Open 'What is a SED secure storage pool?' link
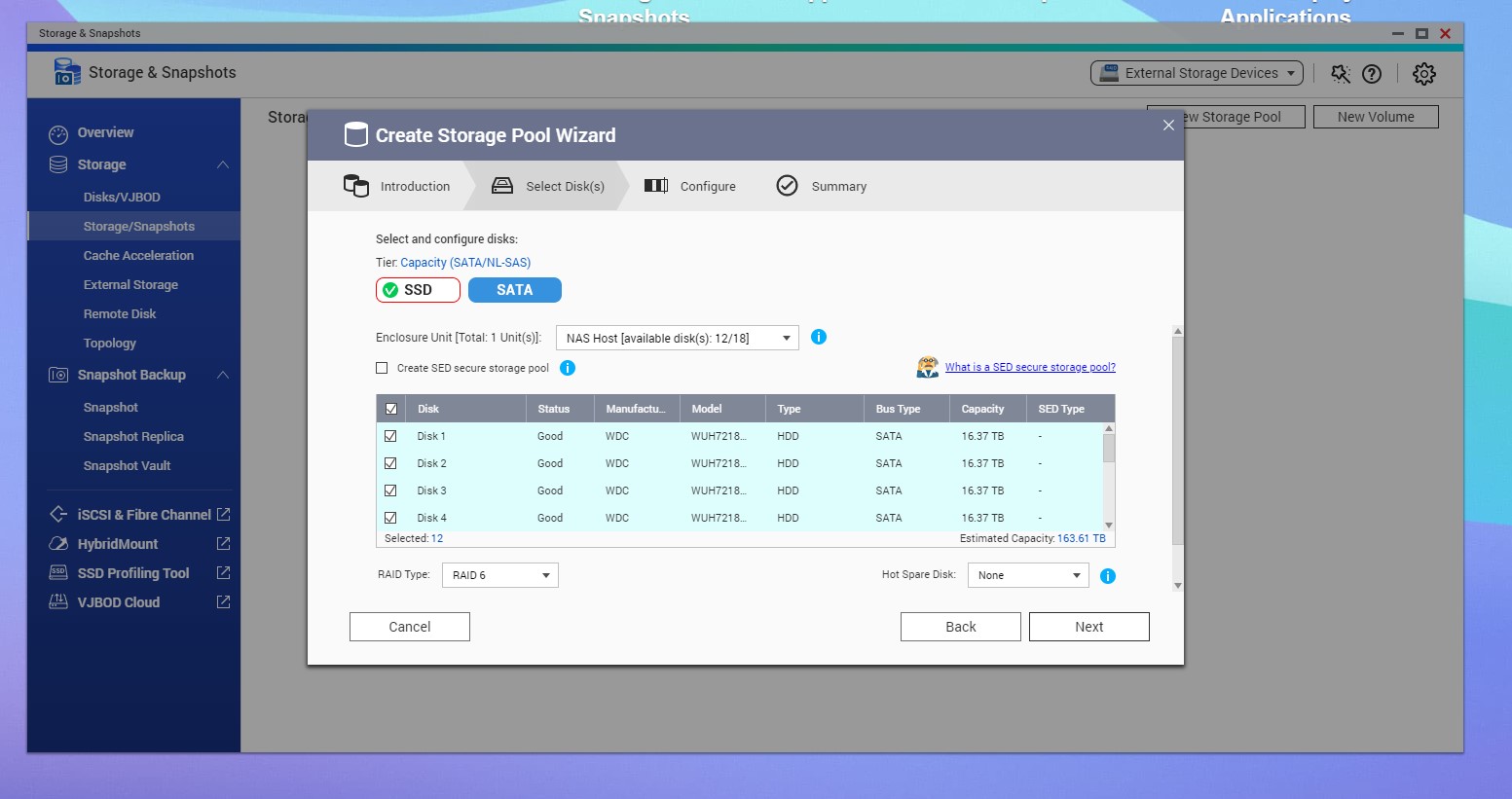 coord(1029,367)
